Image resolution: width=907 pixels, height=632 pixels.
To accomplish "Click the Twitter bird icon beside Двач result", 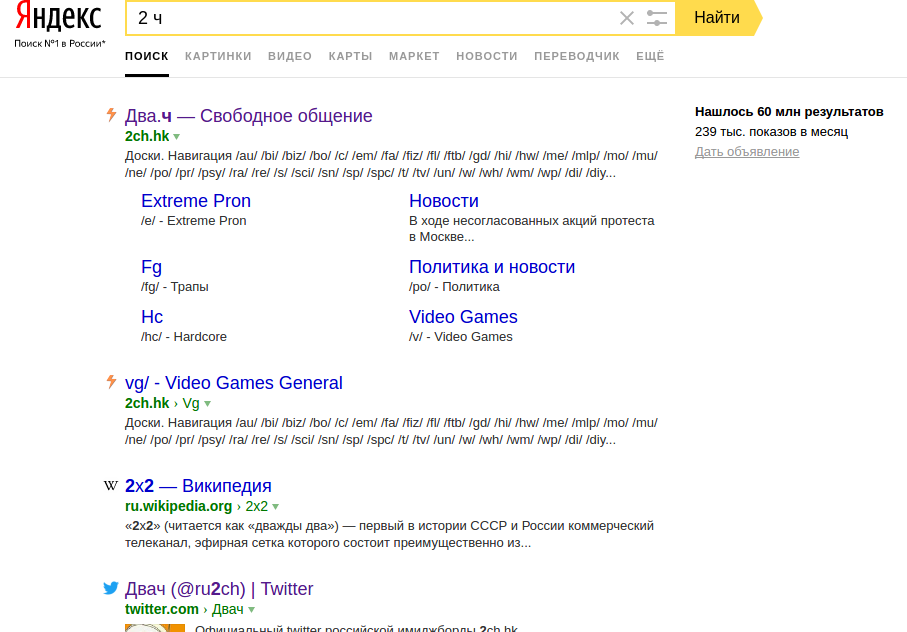I will point(110,588).
